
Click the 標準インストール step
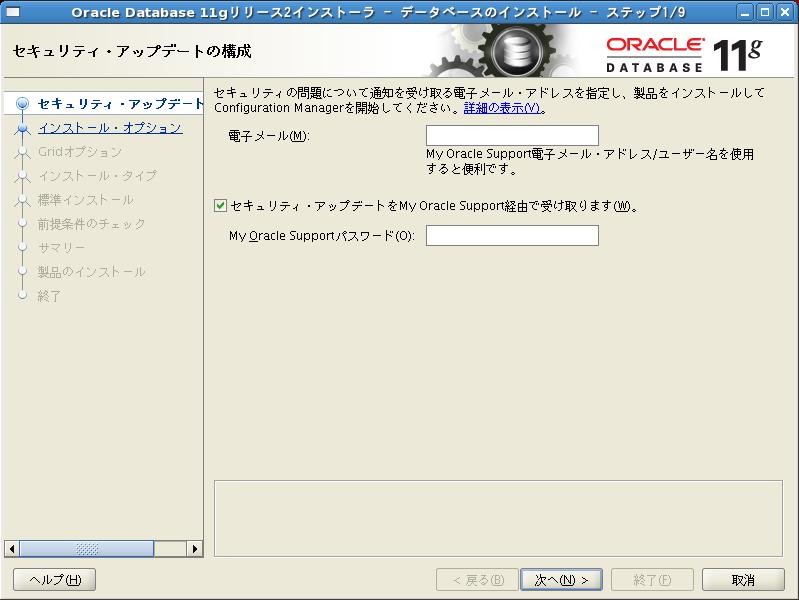[x=86, y=199]
